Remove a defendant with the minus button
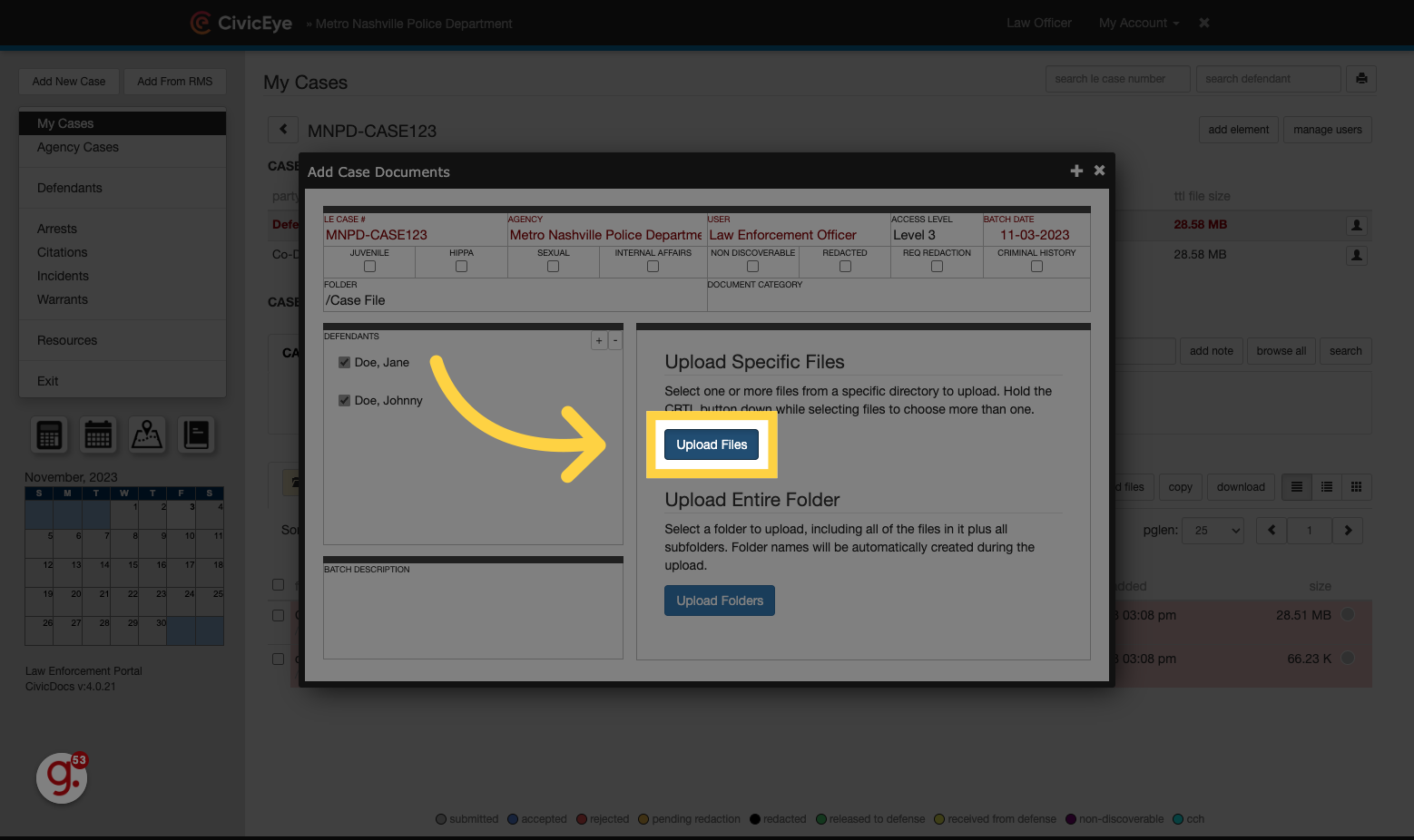Viewport: 1414px width, 840px height. (615, 340)
